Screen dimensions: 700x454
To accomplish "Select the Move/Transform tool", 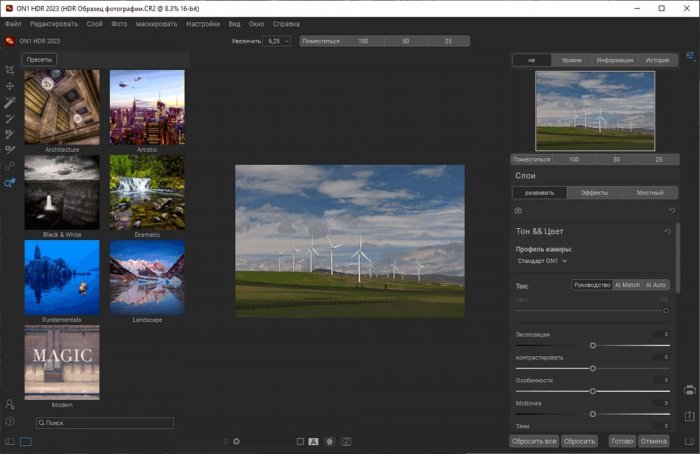I will tap(9, 86).
